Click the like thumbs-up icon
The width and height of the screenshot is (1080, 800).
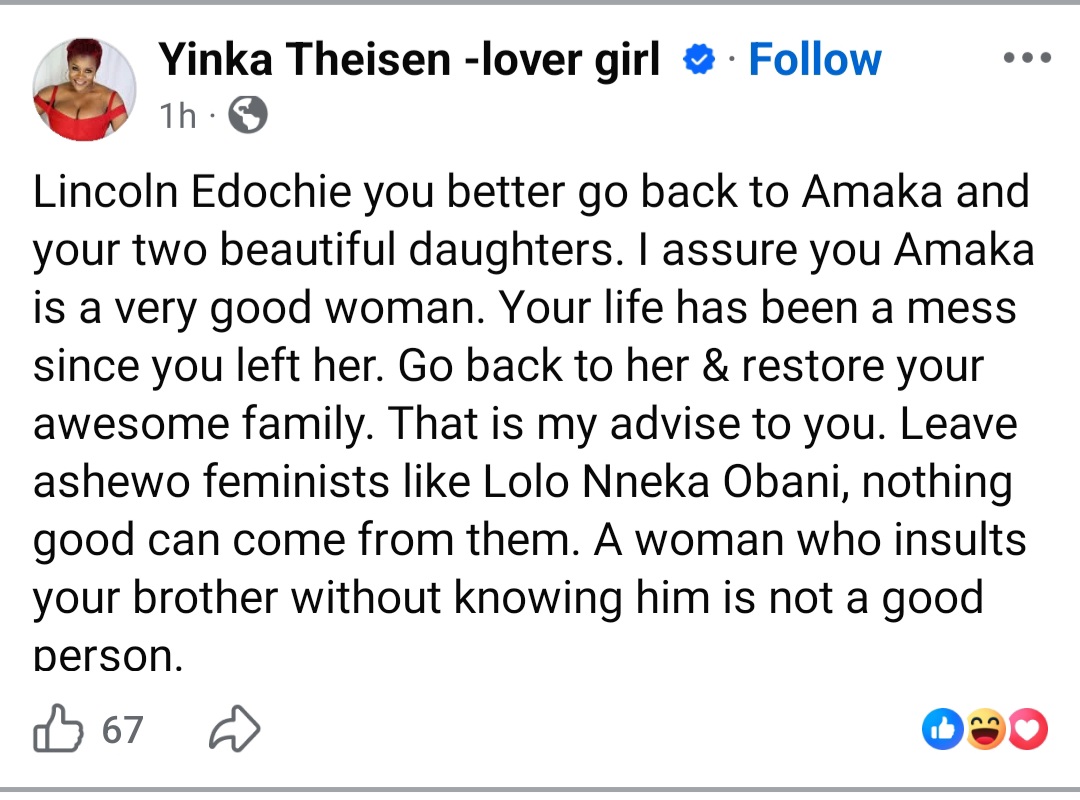coord(60,729)
